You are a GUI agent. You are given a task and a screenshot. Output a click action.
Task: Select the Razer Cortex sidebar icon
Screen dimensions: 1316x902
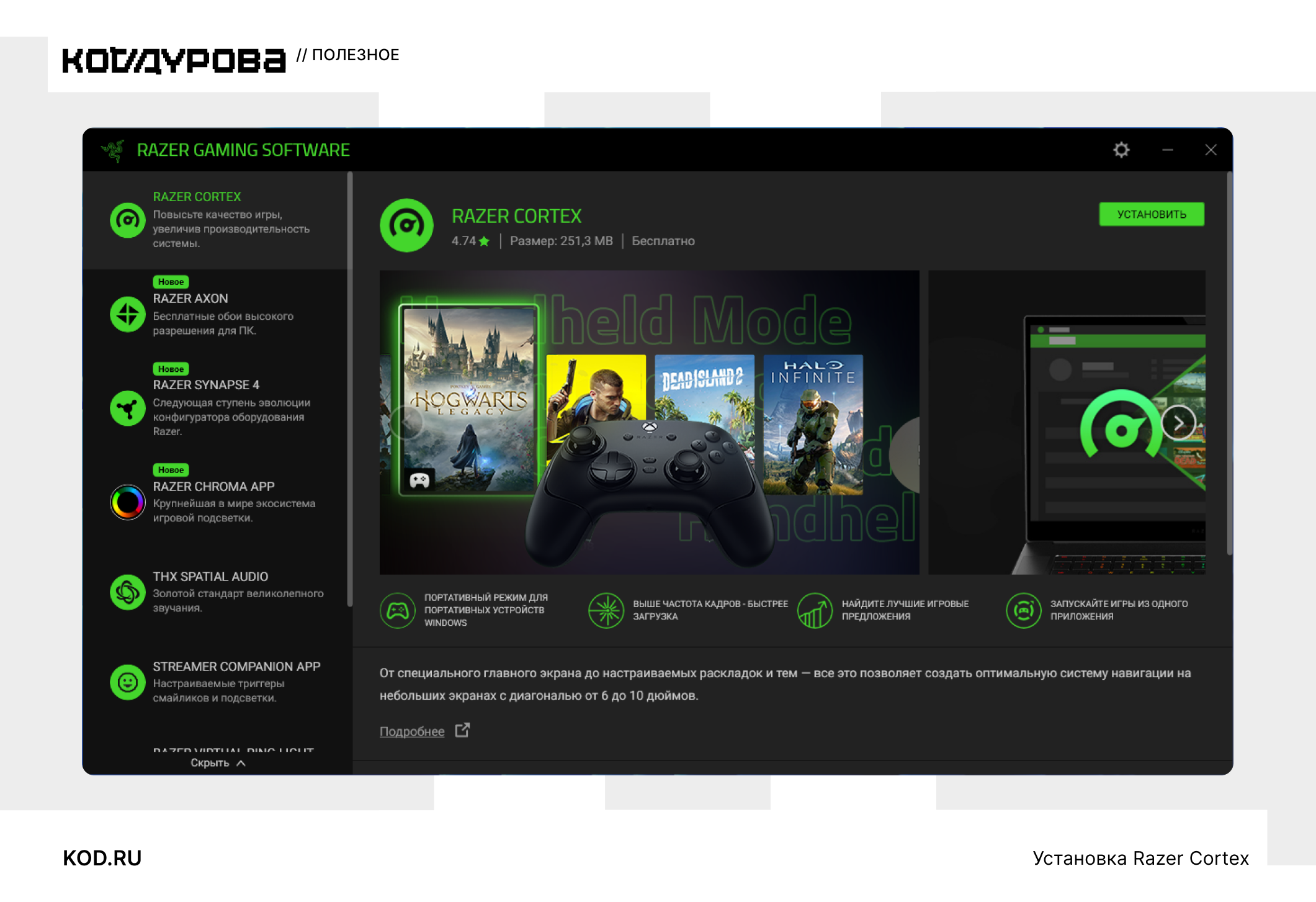click(127, 220)
